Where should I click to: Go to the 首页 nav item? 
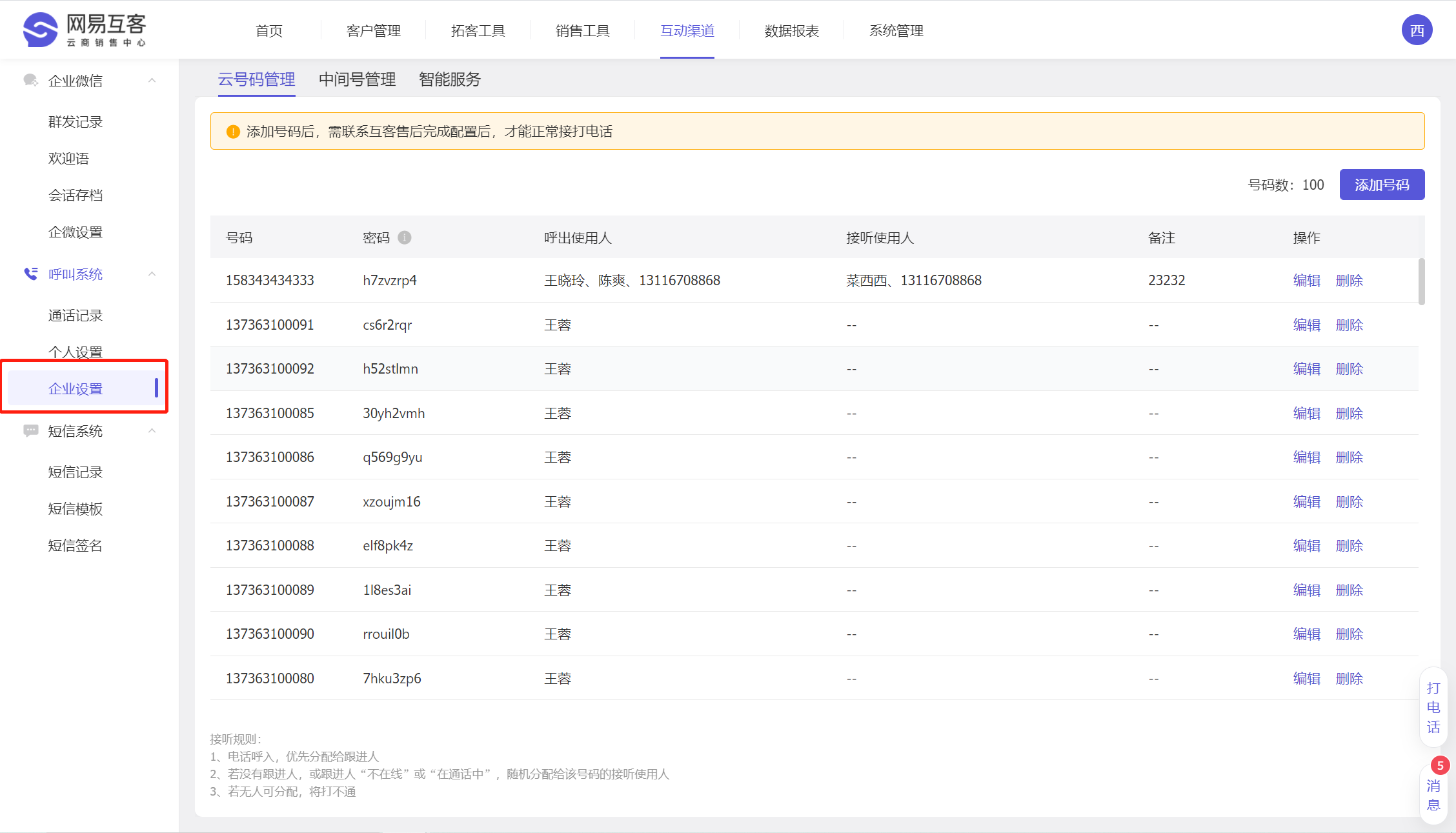pos(269,31)
